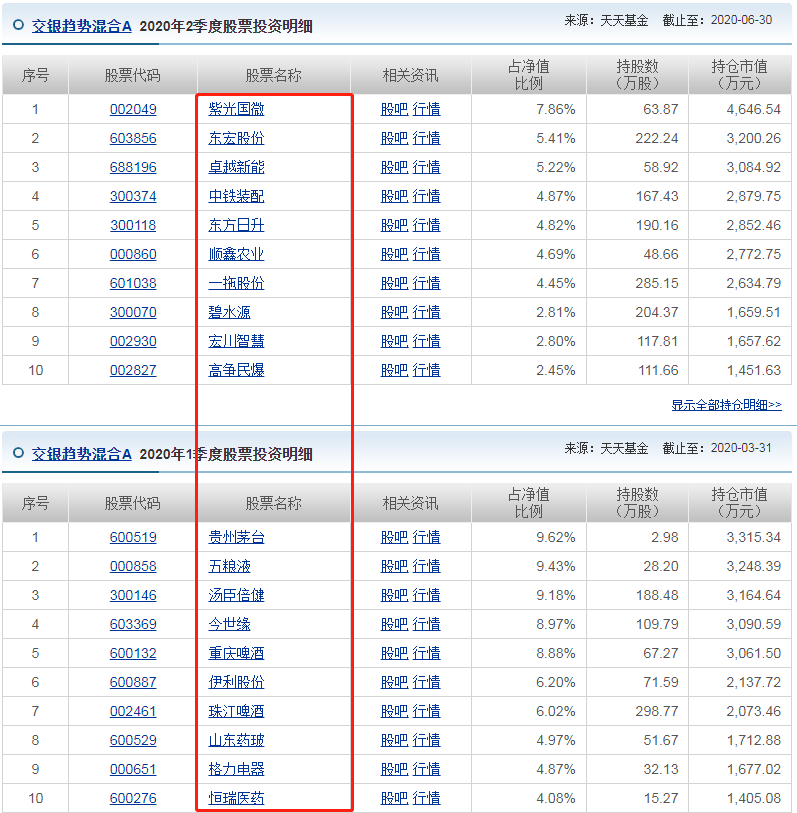Select stock name 宏川智慧

(236, 342)
